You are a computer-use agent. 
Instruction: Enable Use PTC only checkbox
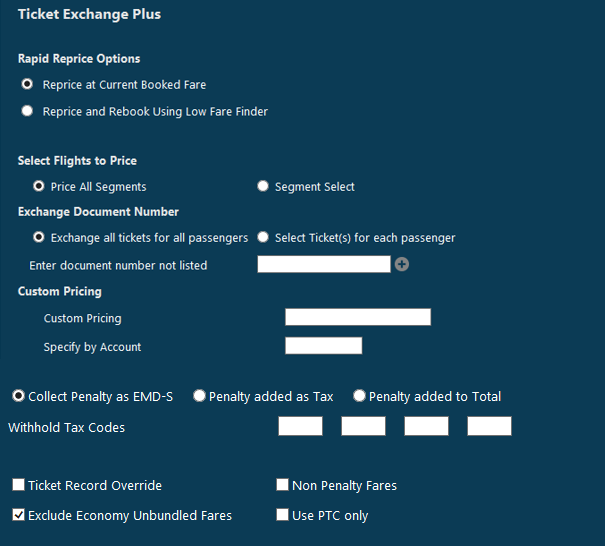(x=282, y=515)
